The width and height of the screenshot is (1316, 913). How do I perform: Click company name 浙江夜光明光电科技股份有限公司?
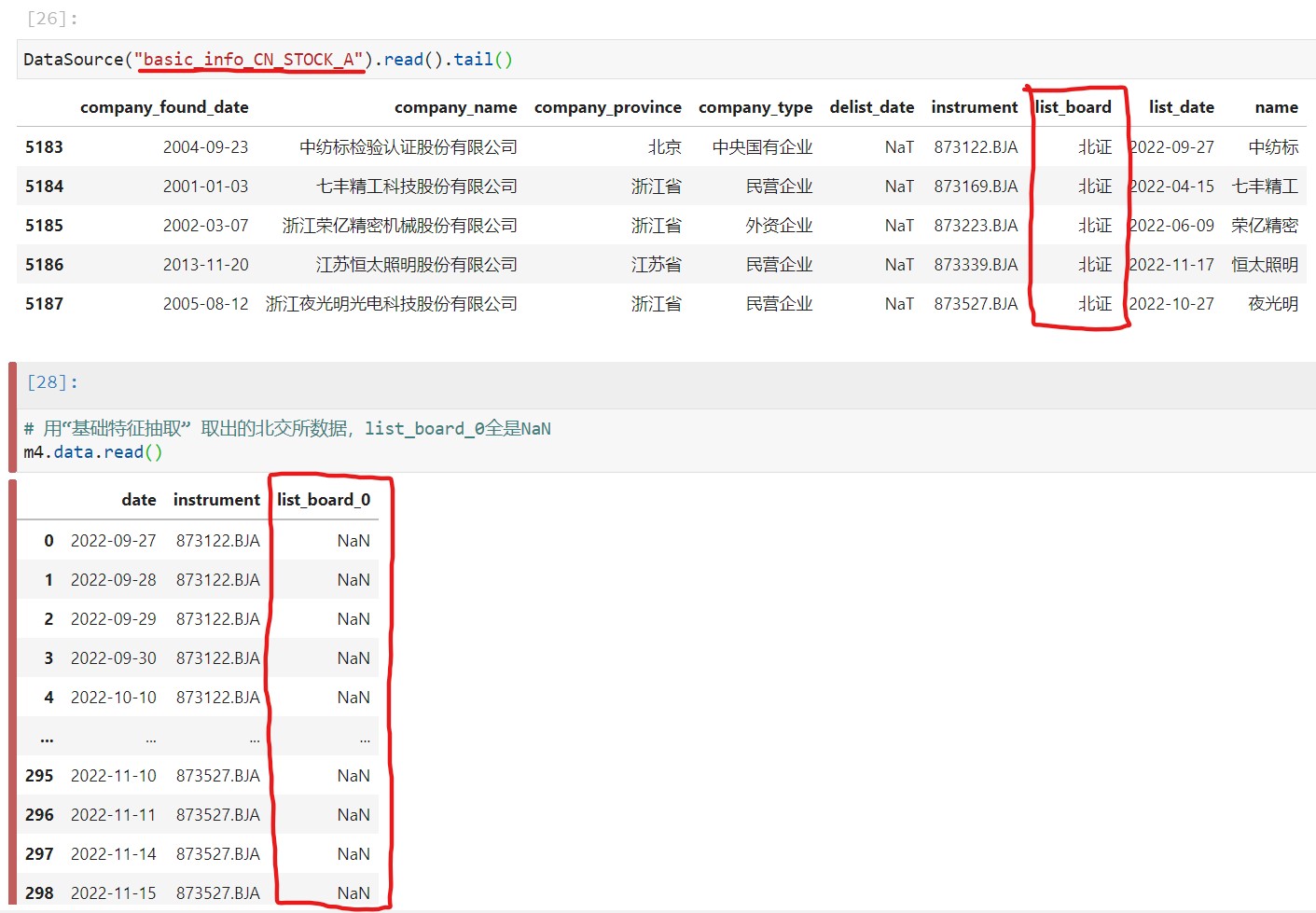pos(392,304)
